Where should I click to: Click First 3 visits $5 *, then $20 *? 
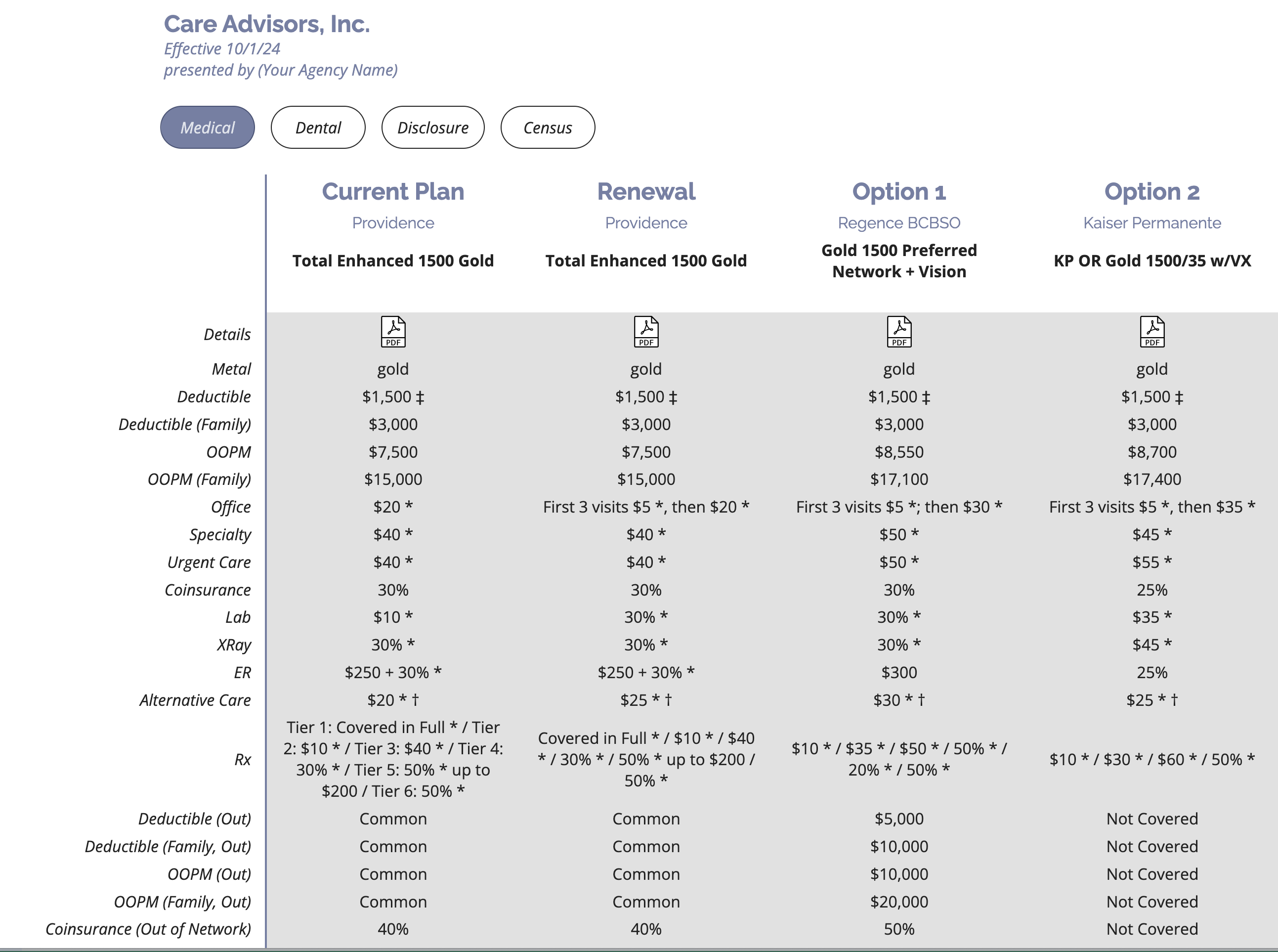[x=646, y=507]
